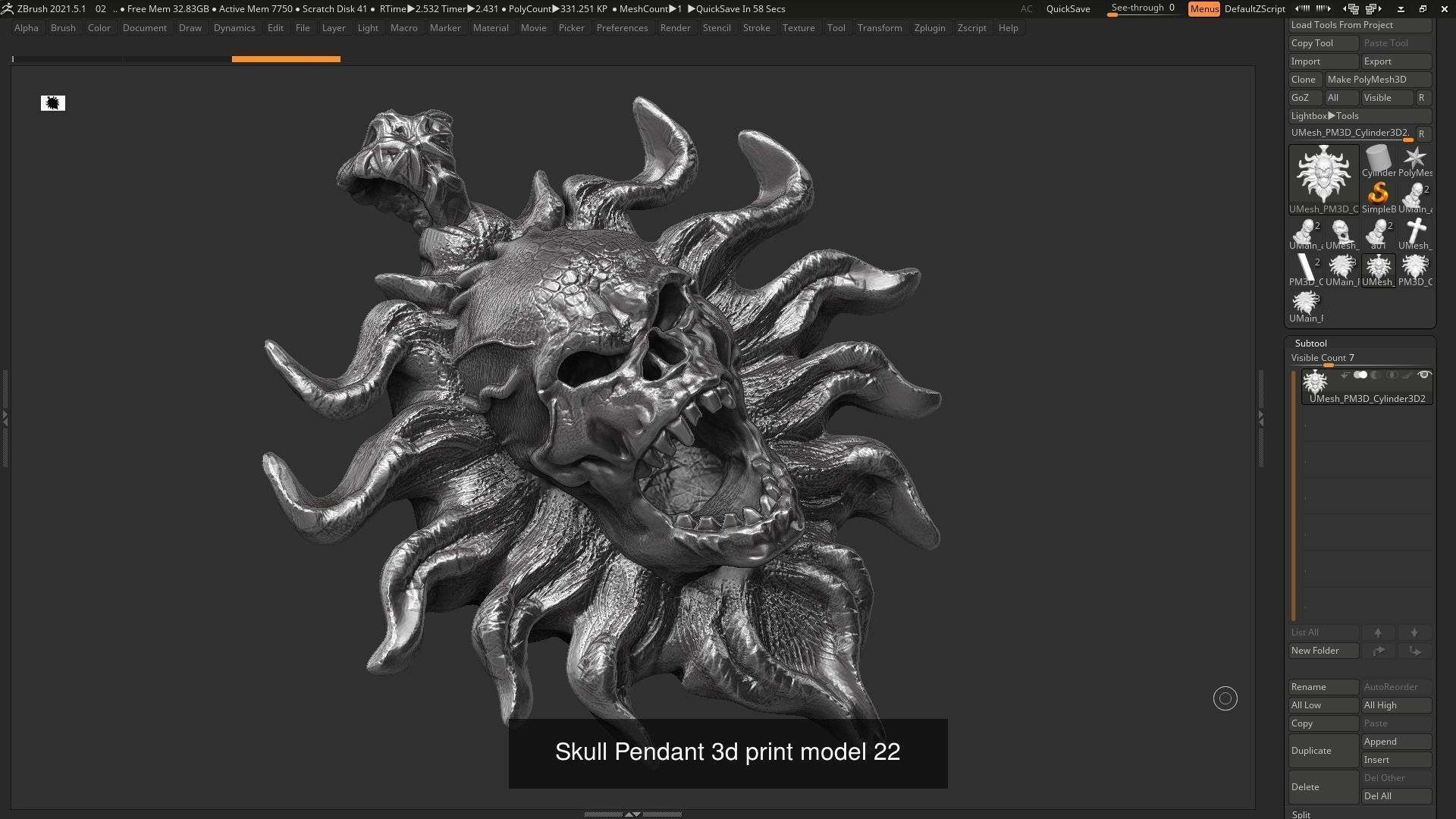Select the large current tool UMesh_PM3D_C thumbnail

click(x=1323, y=179)
